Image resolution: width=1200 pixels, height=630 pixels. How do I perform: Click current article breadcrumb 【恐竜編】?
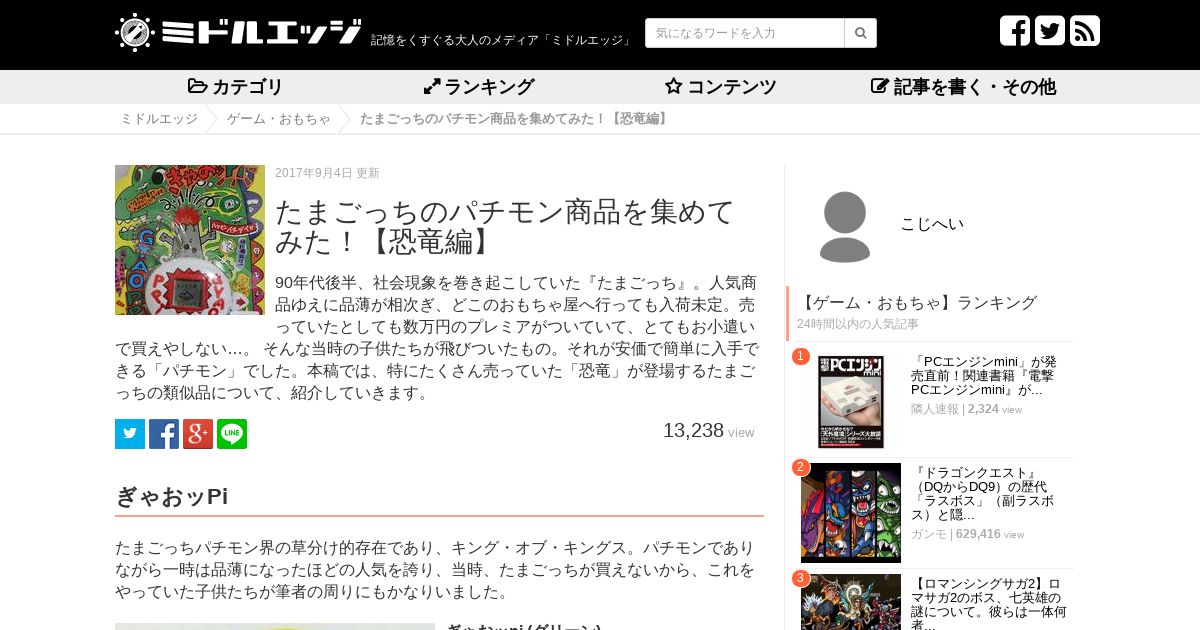click(x=515, y=119)
